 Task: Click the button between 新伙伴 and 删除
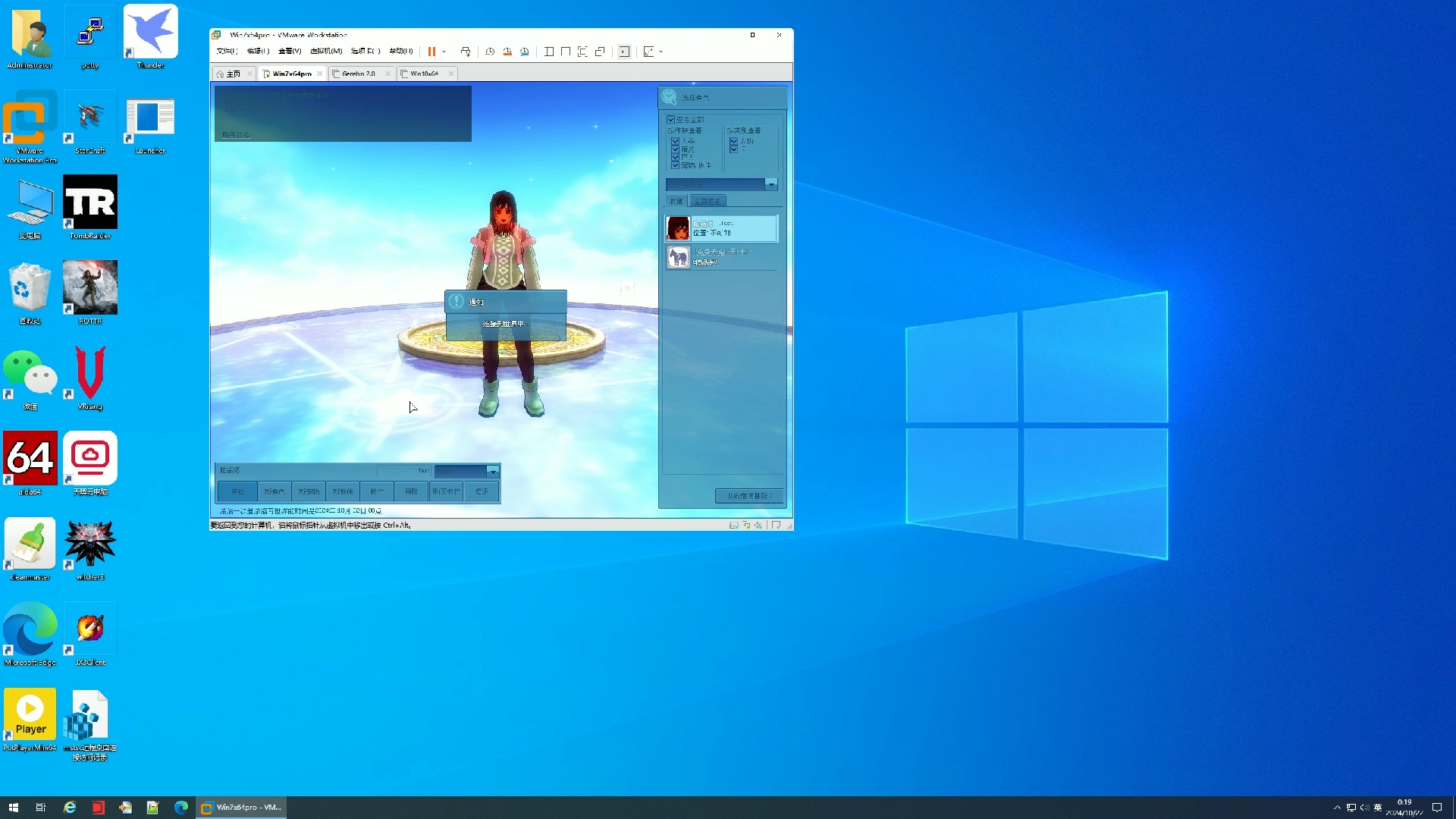377,491
